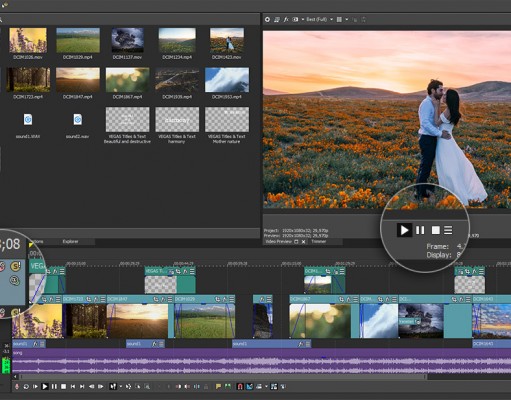Select DCIM1423.mov couple thumbnail
Viewport: 511px width, 400px height.
(x=227, y=40)
